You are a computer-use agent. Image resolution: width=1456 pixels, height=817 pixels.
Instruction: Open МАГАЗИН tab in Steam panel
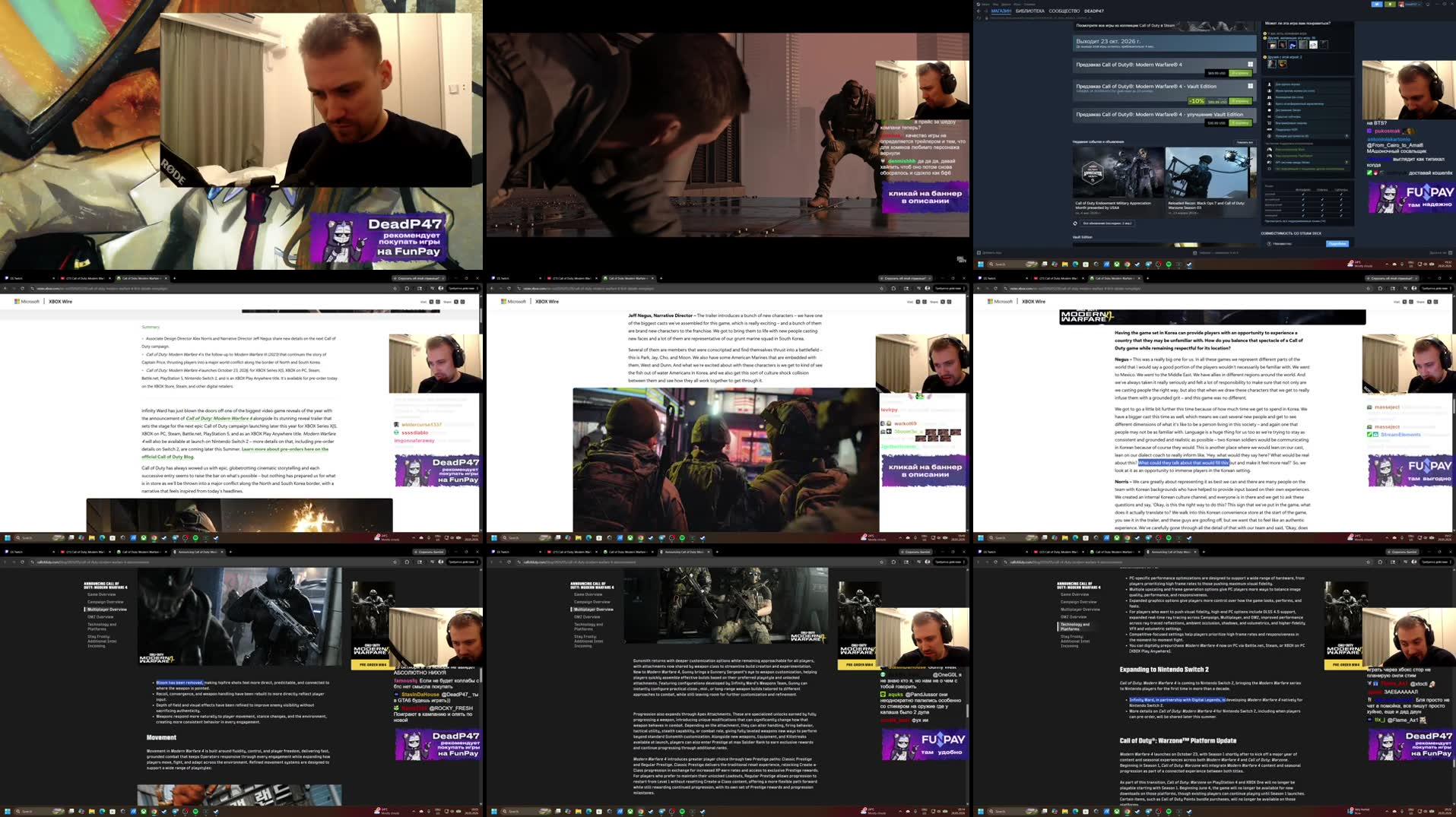coord(1001,11)
